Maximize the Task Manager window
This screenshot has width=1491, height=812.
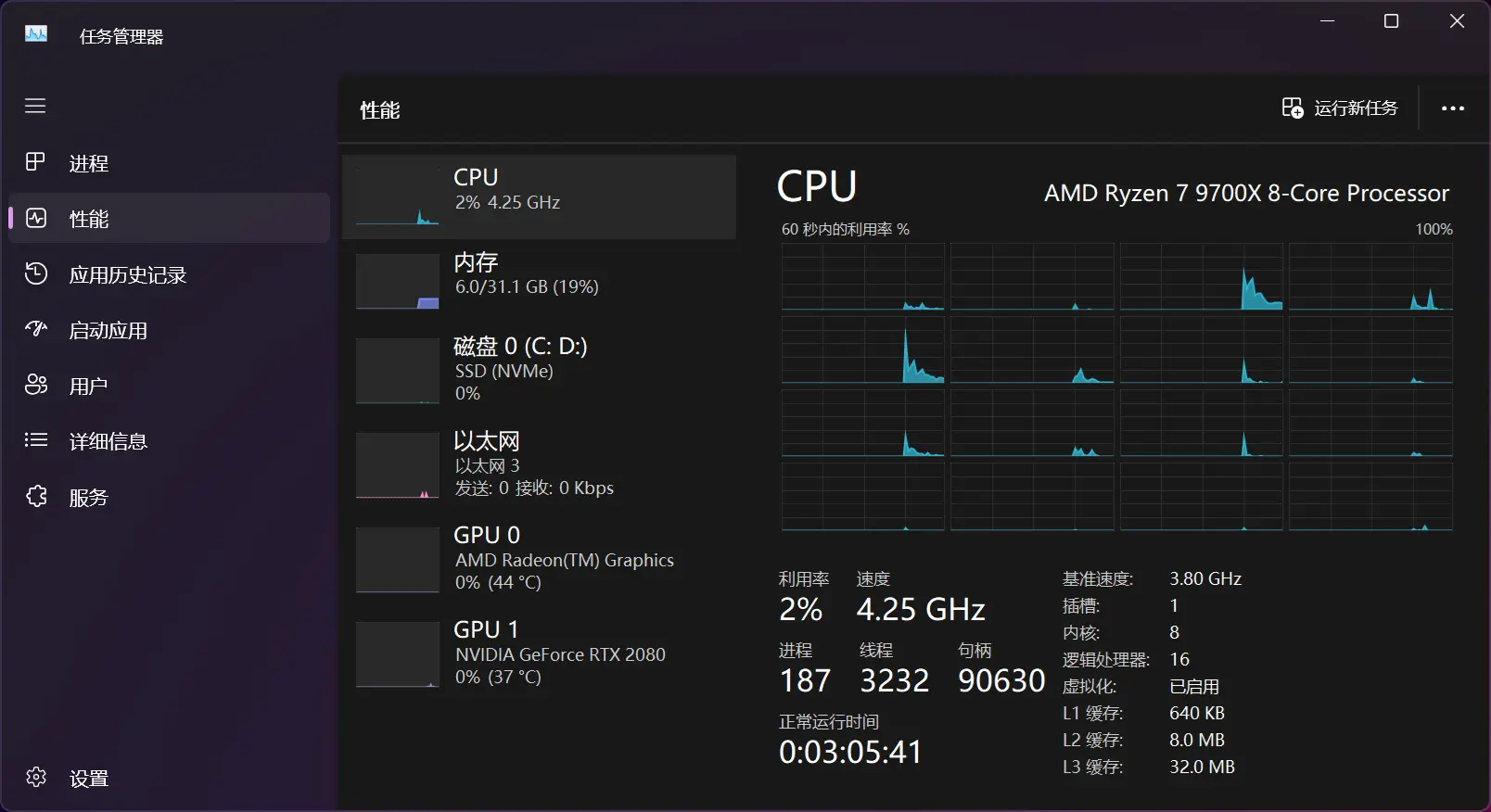pos(1391,20)
